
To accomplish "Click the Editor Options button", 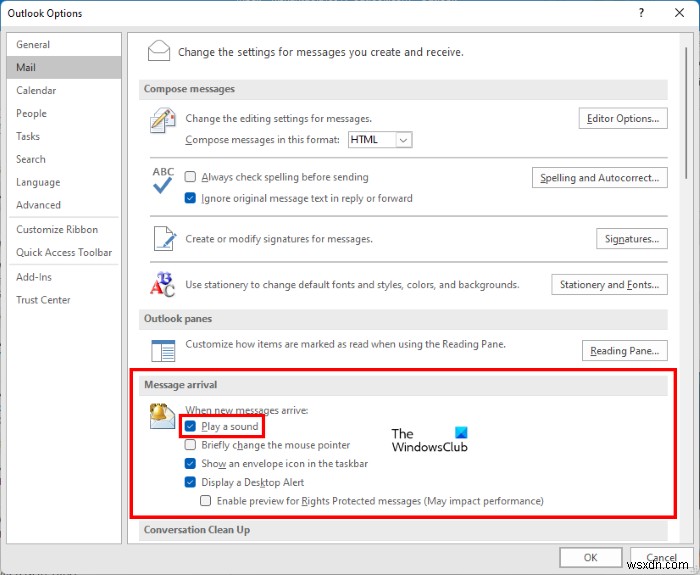I will point(623,118).
